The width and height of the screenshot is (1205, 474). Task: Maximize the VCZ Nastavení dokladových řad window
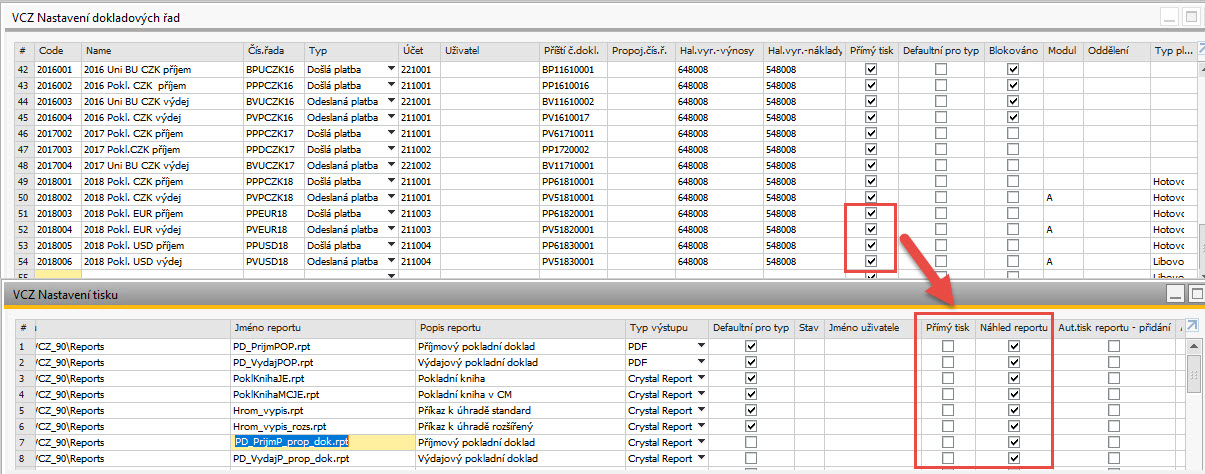[x=1192, y=16]
